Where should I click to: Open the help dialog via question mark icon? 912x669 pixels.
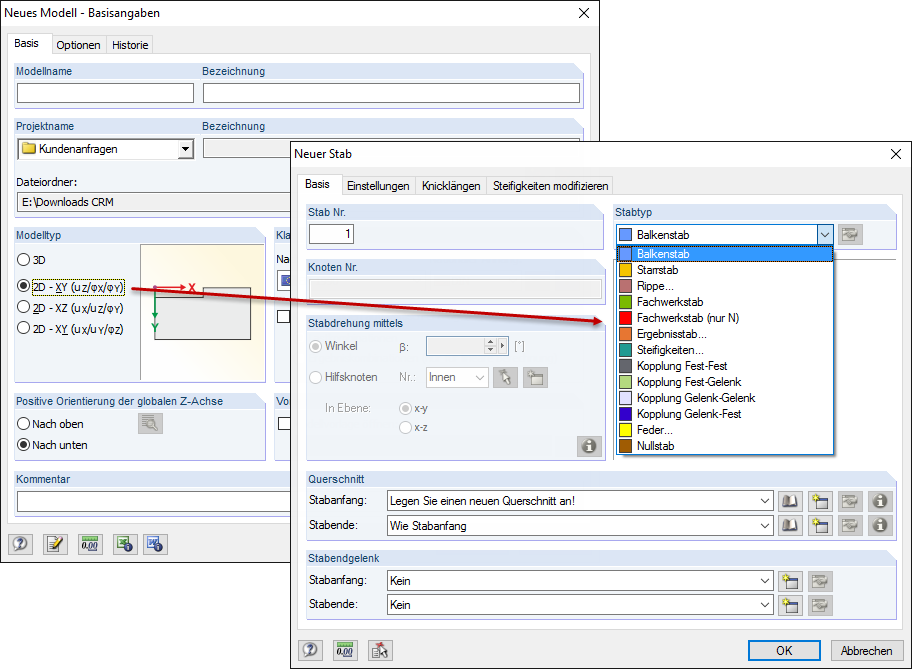pos(20,544)
